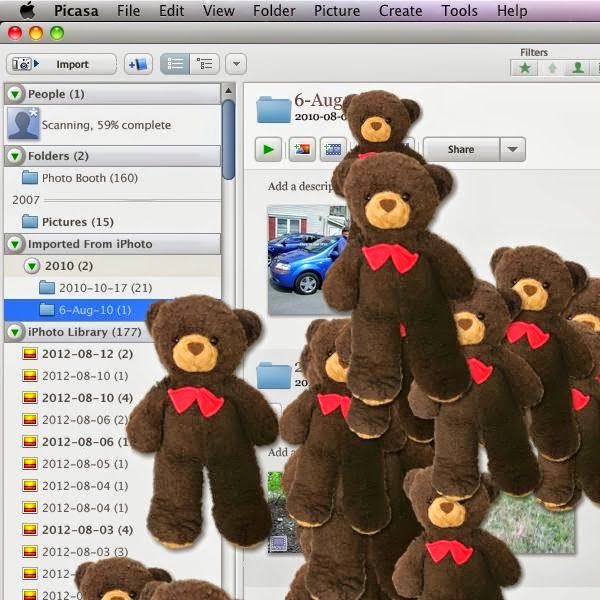Click the create new album icon

tap(138, 64)
